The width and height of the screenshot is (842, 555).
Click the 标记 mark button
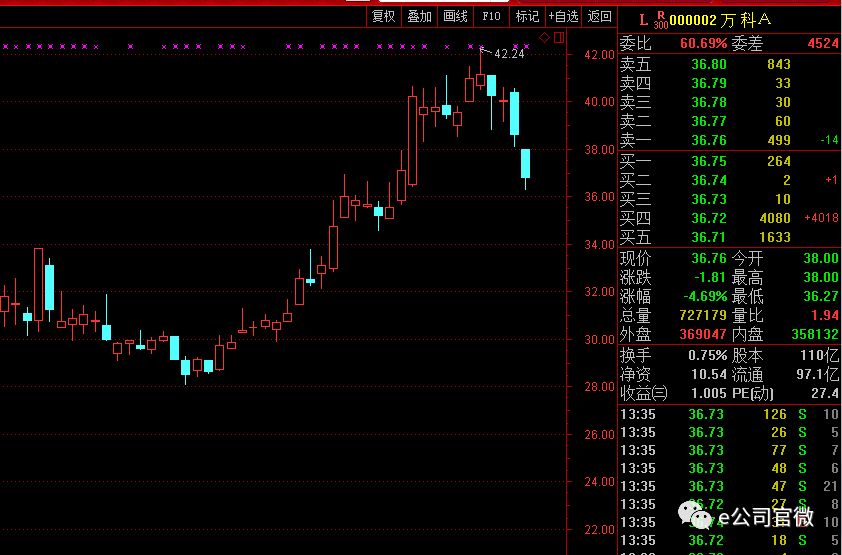pos(527,17)
